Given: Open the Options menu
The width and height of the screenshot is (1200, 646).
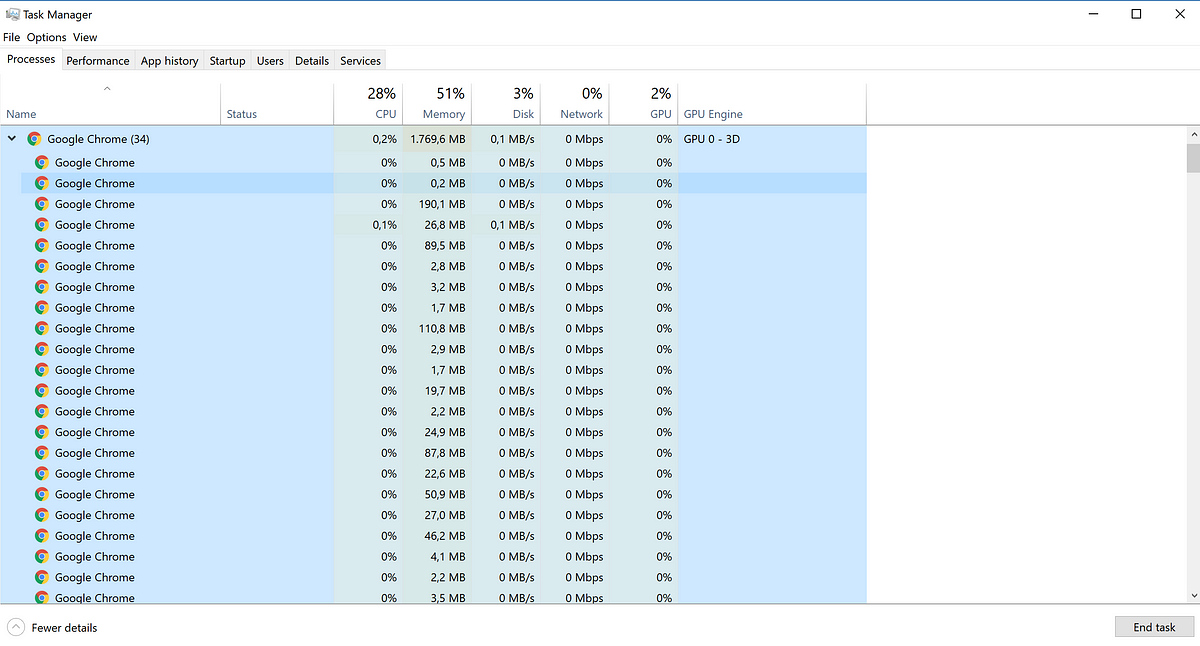Looking at the screenshot, I should click(x=47, y=37).
